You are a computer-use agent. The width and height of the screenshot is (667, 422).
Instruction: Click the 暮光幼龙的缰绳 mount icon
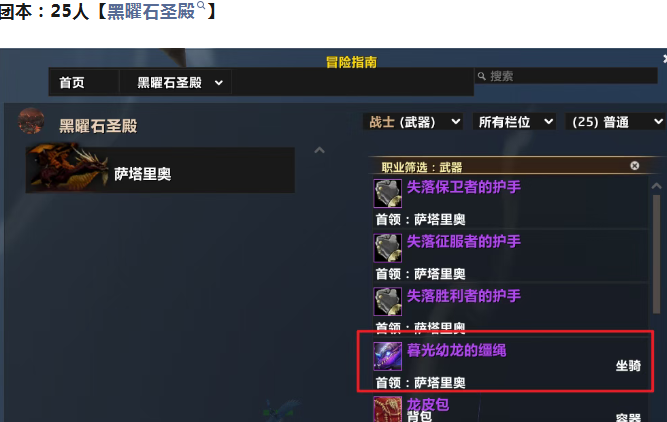point(388,356)
